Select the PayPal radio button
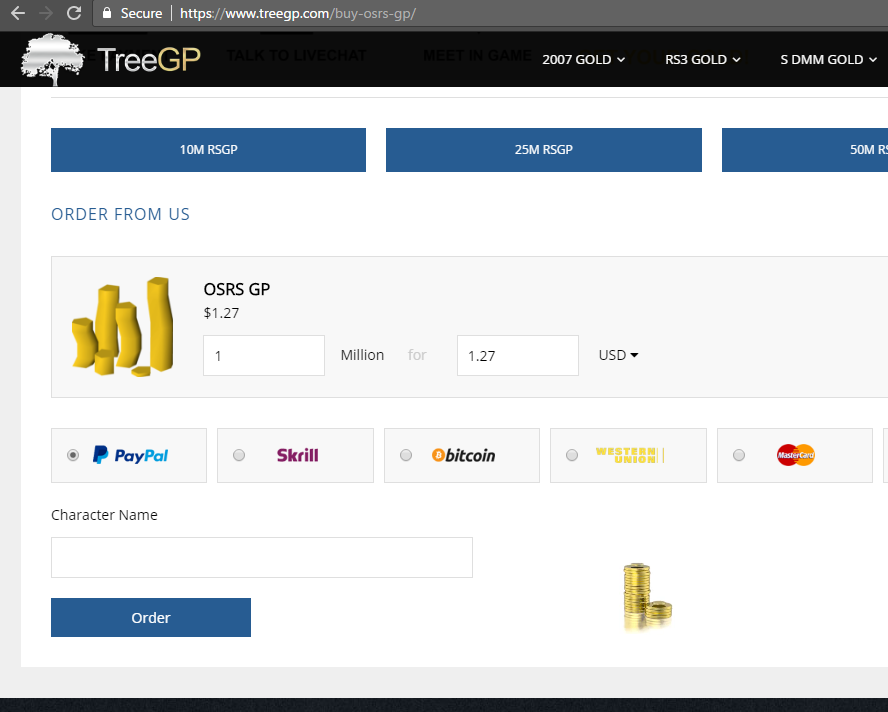 click(x=73, y=455)
